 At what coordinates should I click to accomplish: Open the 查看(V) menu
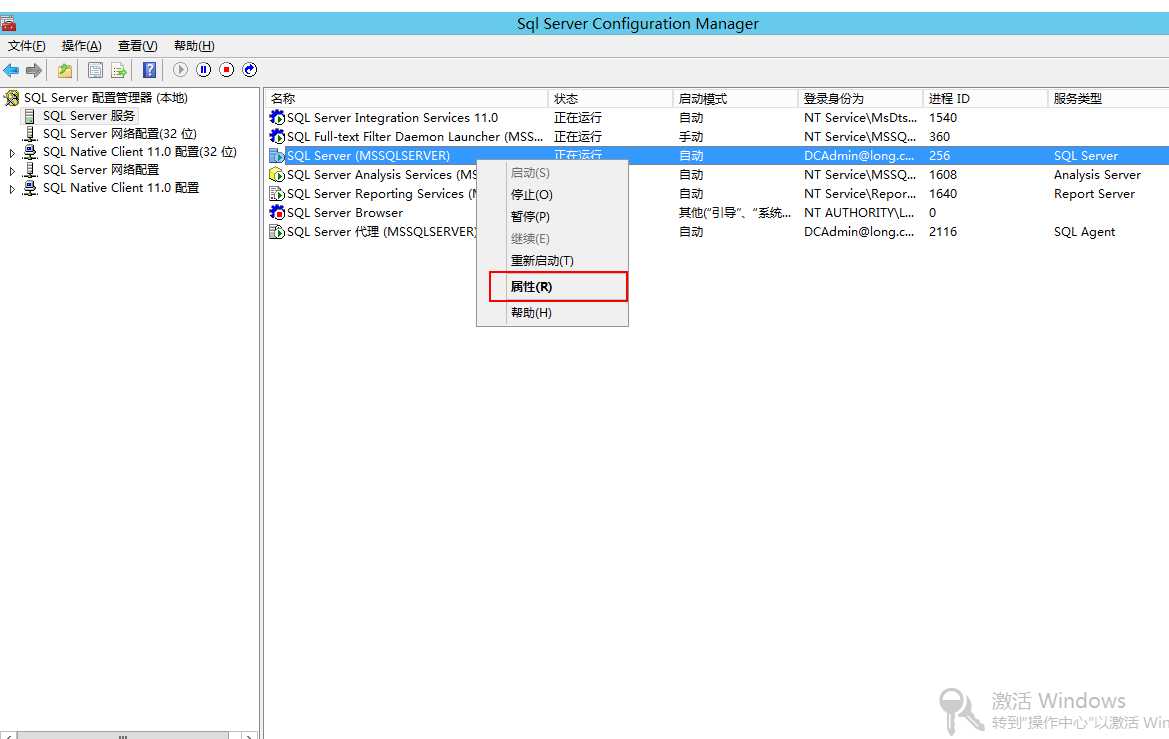pyautogui.click(x=137, y=46)
